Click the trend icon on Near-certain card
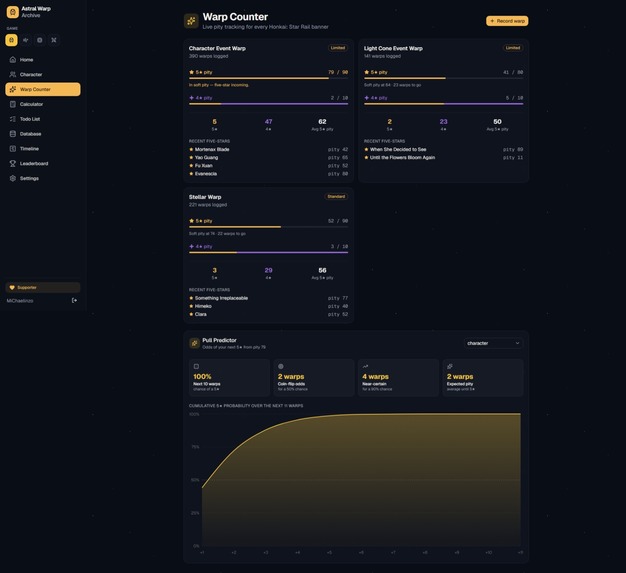 (x=365, y=366)
